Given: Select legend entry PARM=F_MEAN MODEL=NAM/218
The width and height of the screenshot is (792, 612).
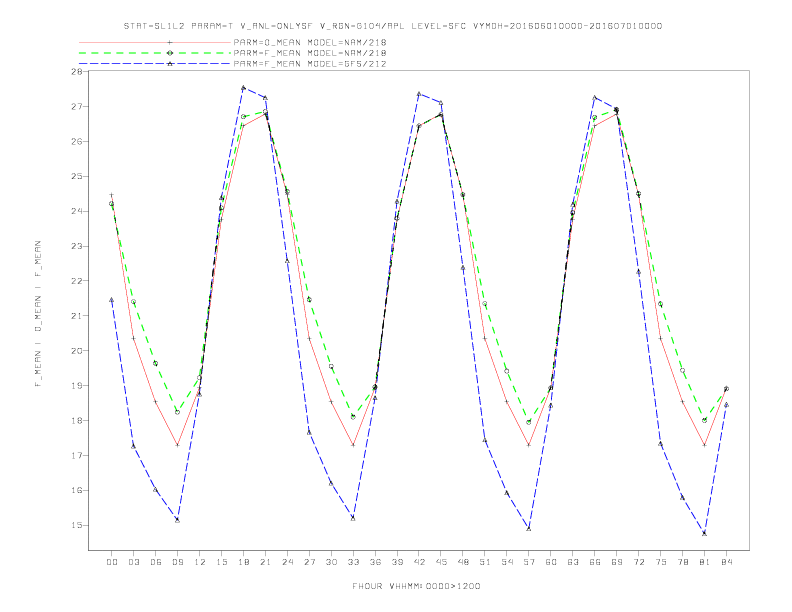Looking at the screenshot, I should pyautogui.click(x=310, y=53).
